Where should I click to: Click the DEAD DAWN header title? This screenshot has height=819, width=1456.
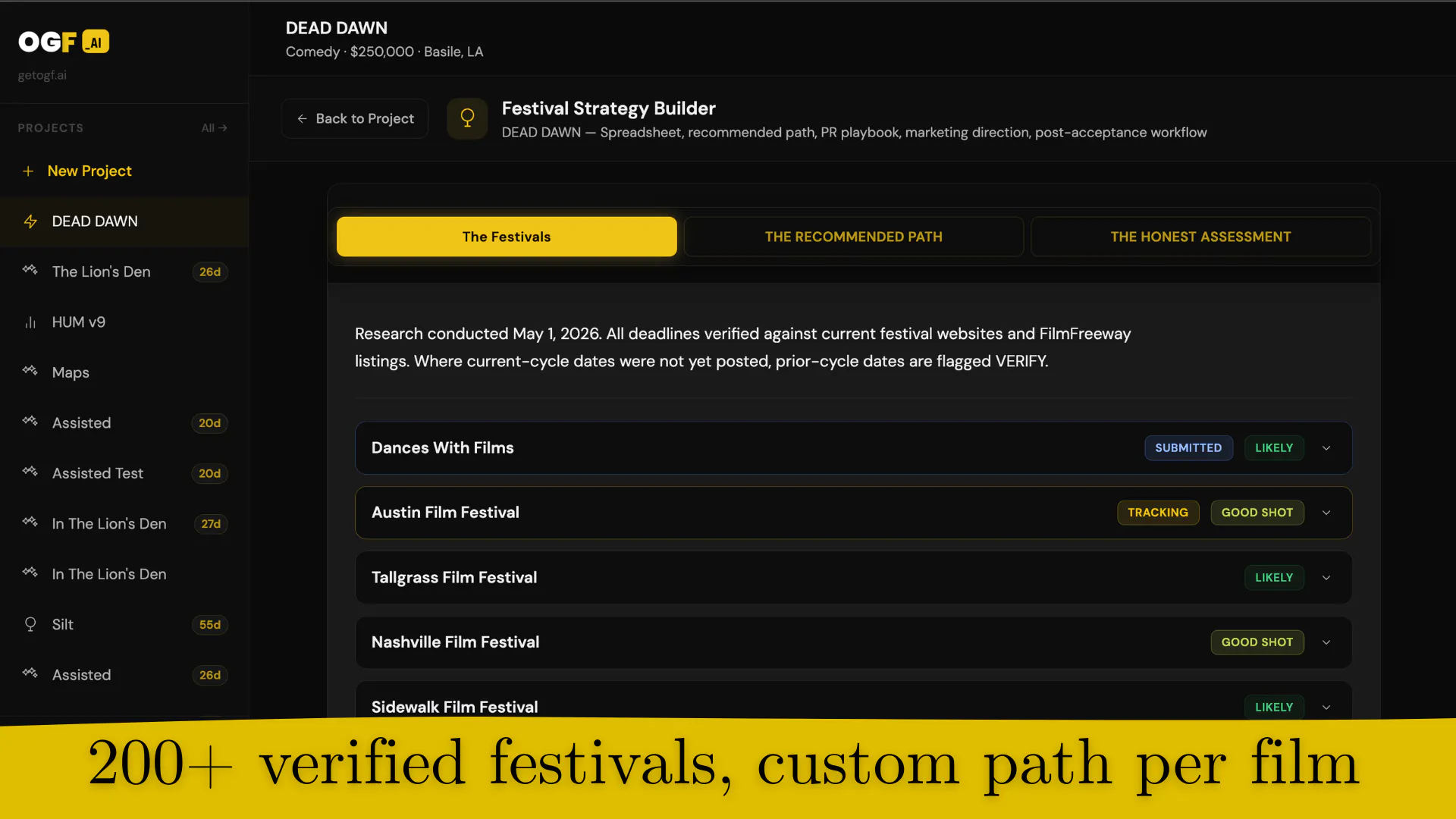337,28
